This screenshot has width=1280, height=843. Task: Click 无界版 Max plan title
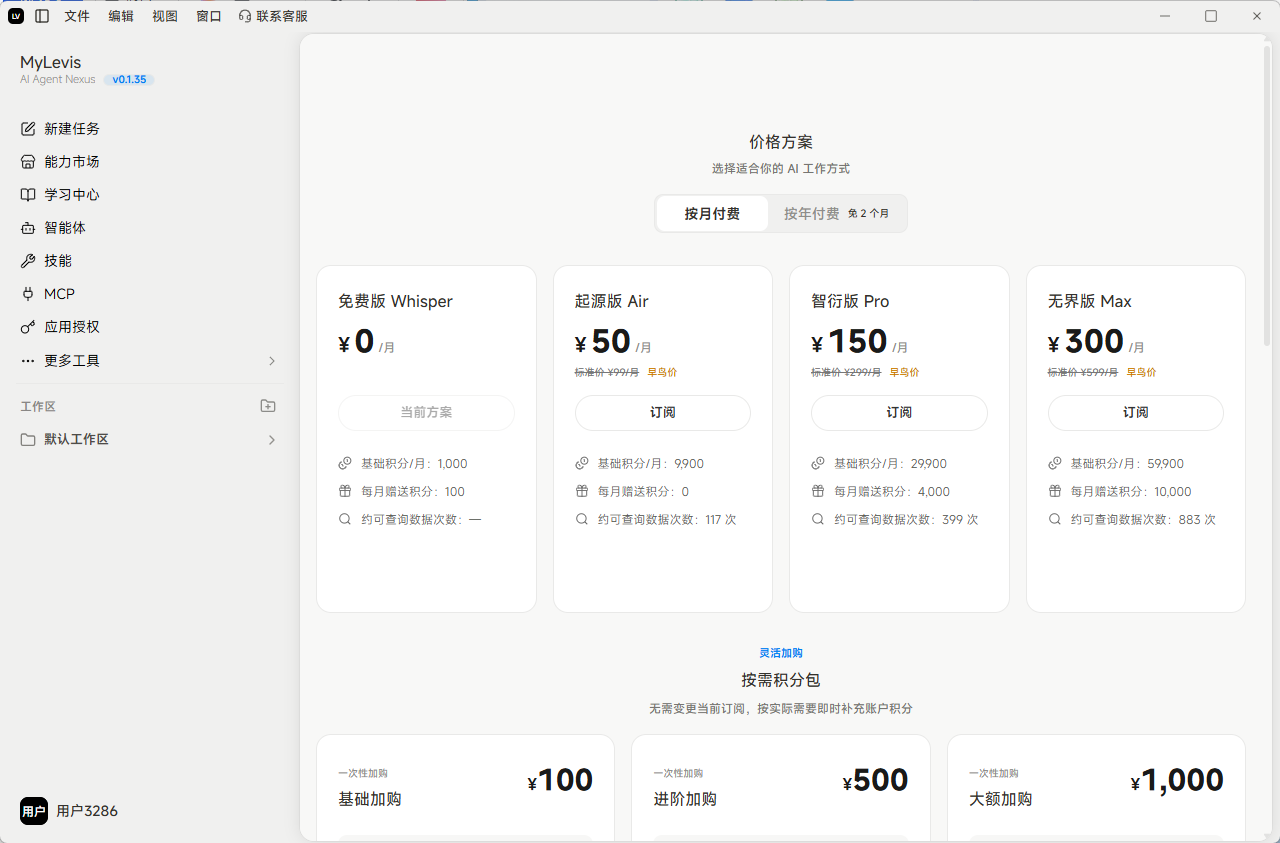(1090, 301)
